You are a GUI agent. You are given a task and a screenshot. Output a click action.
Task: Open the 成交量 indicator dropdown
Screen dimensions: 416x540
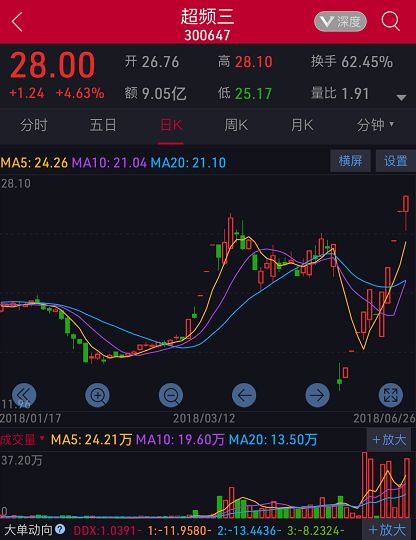[x=22, y=439]
